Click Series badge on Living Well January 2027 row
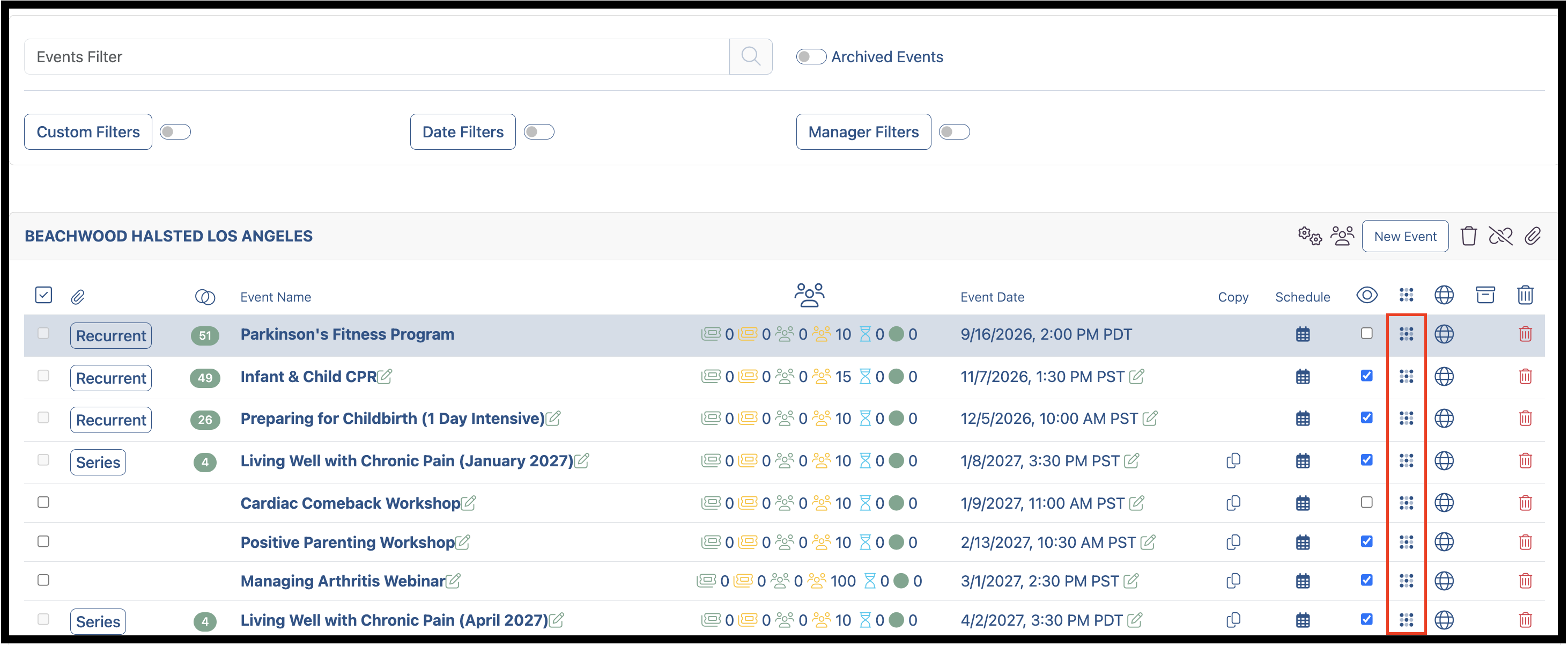1568x645 pixels. 98,462
